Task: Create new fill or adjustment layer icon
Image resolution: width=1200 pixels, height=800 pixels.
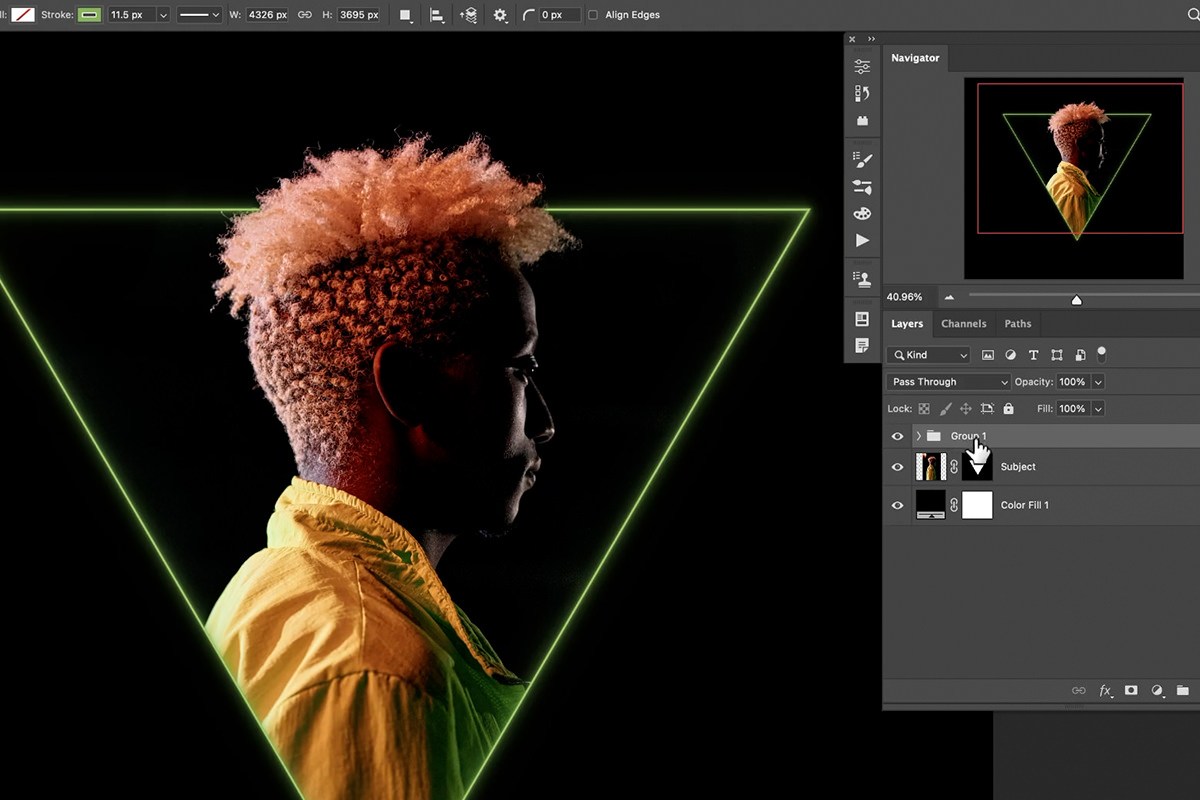Action: pyautogui.click(x=1157, y=690)
